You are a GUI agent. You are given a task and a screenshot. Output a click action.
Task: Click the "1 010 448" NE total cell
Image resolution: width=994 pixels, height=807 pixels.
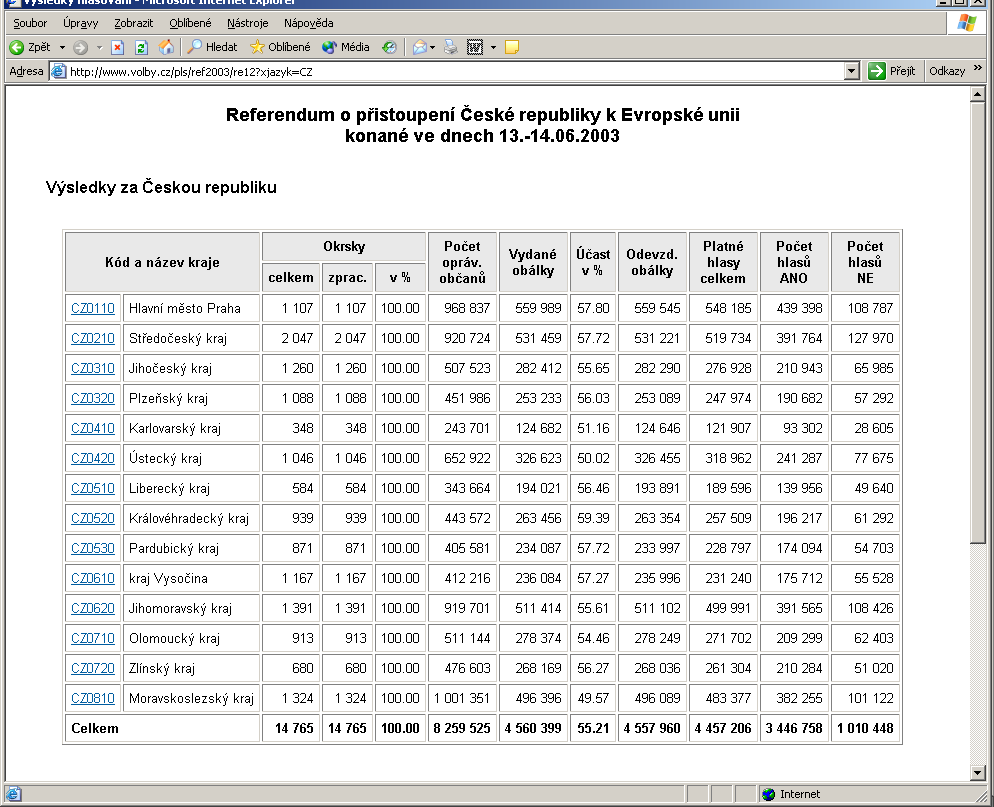click(x=865, y=728)
